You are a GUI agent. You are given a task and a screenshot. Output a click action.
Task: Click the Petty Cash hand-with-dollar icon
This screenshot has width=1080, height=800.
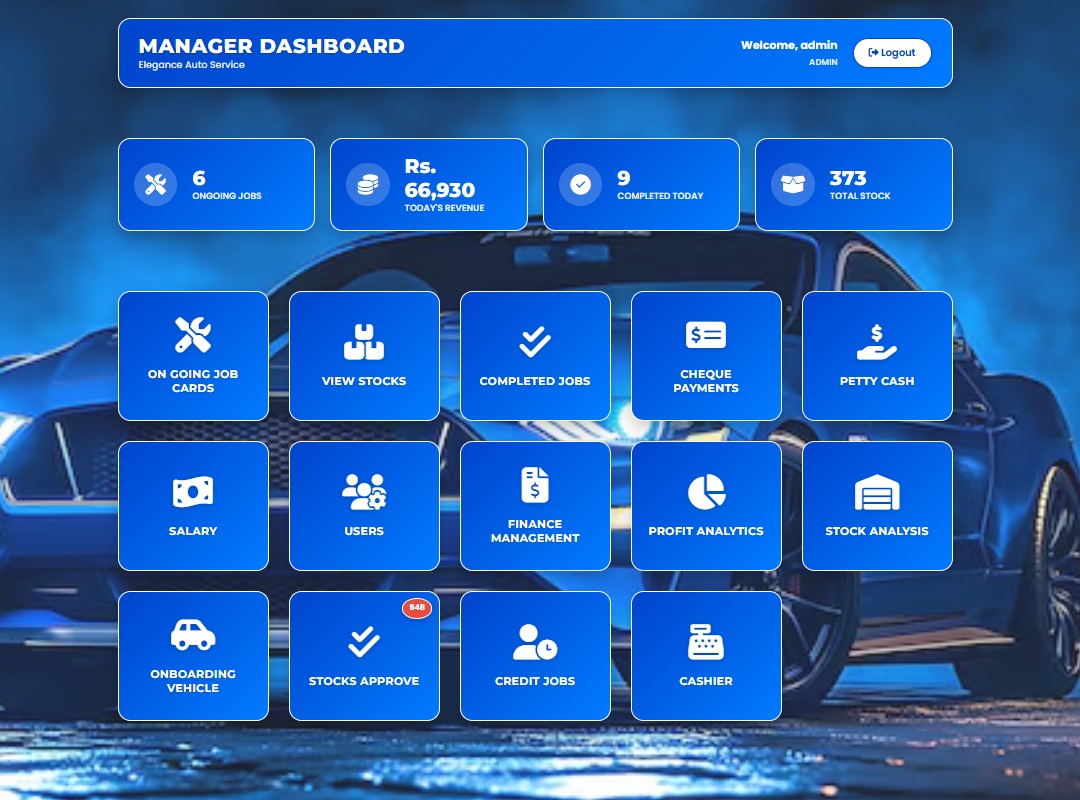click(877, 342)
